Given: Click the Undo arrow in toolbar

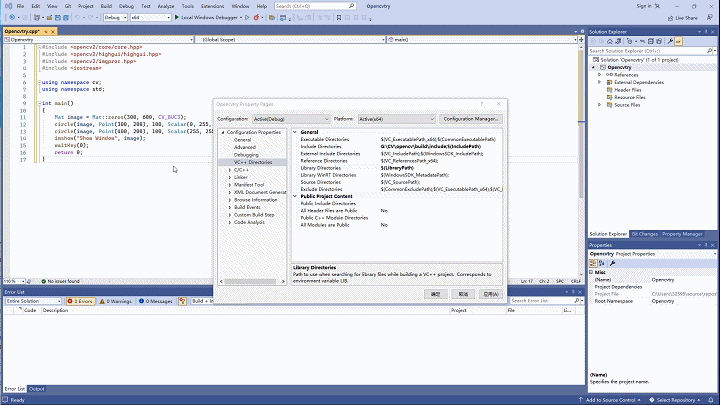Looking at the screenshot, I should 78,17.
